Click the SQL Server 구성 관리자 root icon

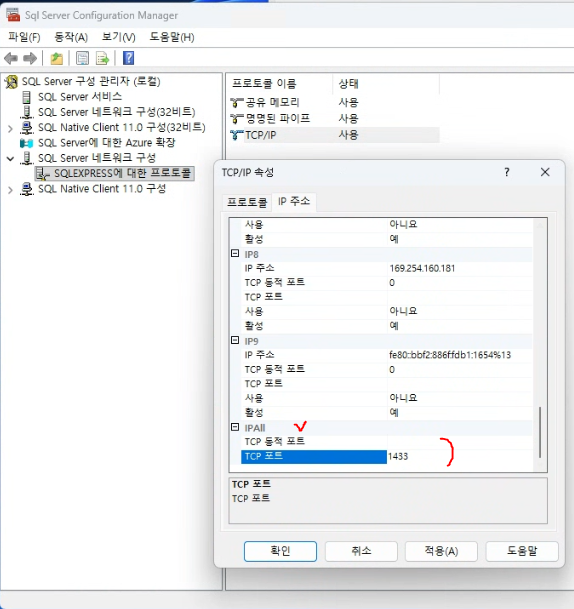click(12, 82)
